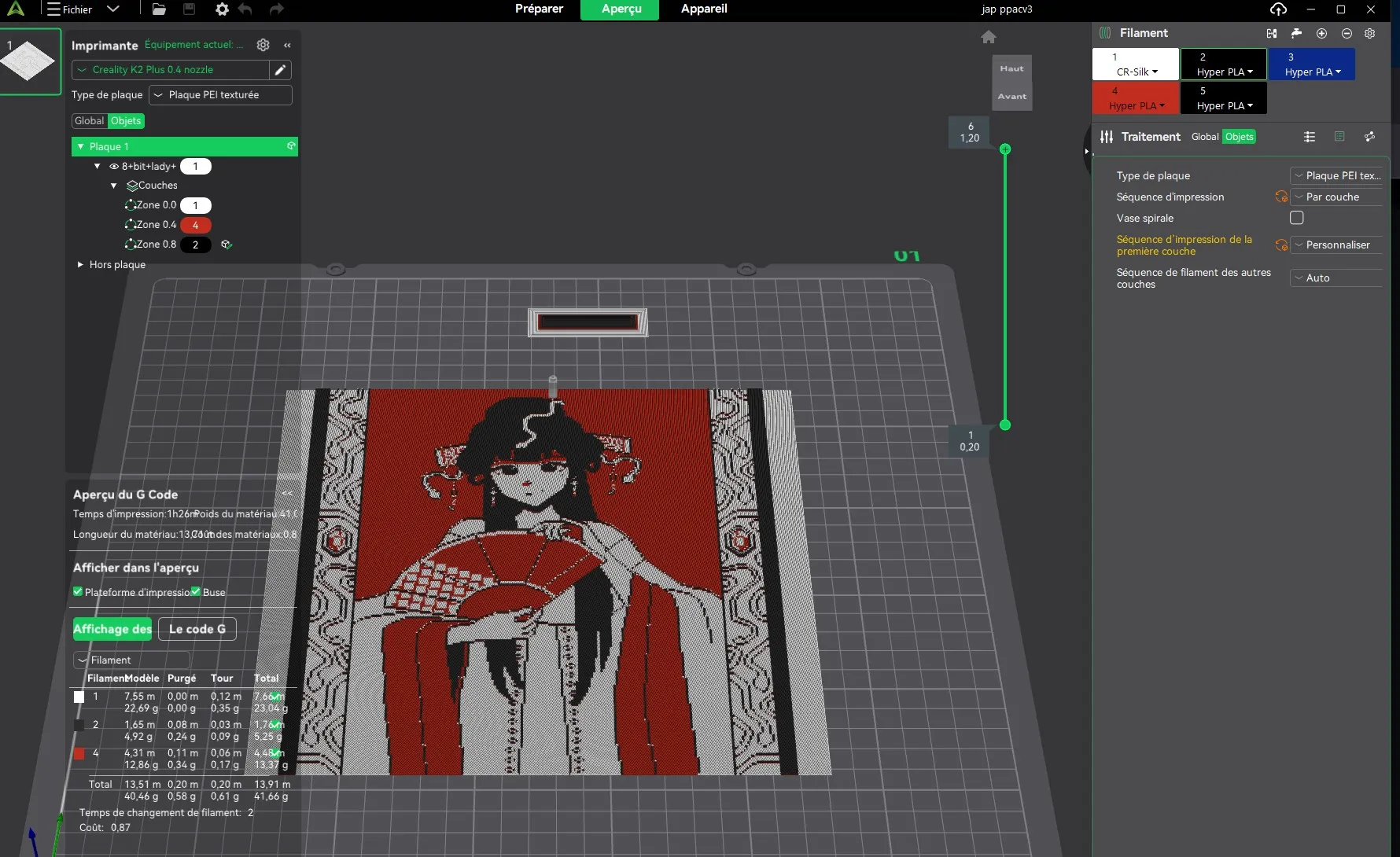Remove a filament with minus icon

1347,33
